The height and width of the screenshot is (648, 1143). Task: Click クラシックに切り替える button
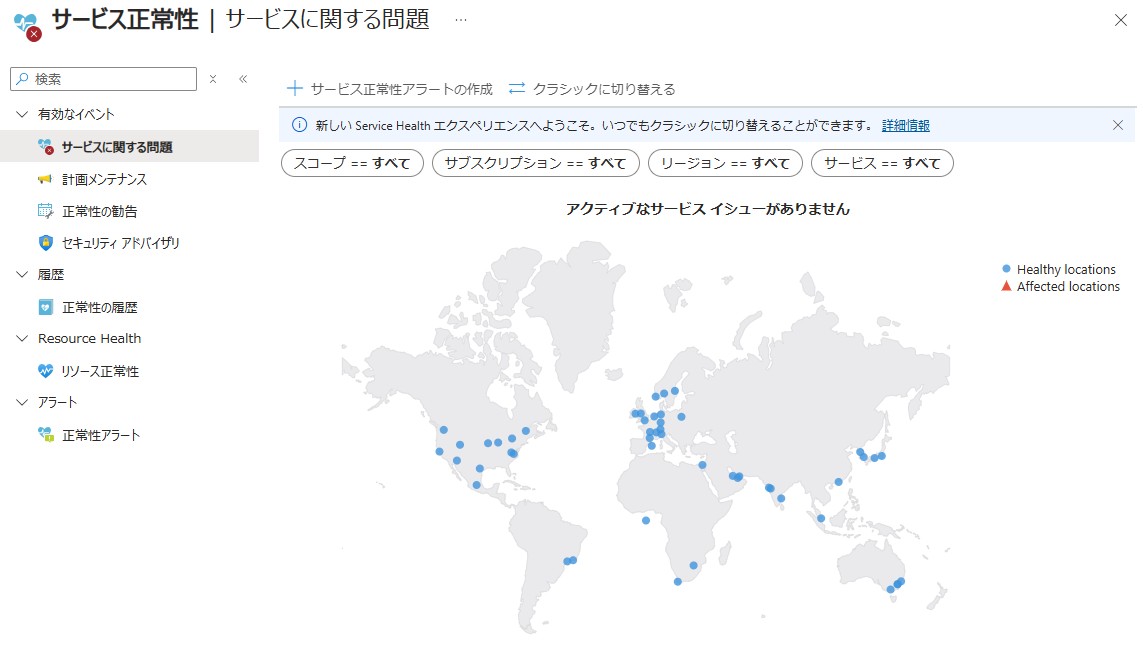pos(592,89)
